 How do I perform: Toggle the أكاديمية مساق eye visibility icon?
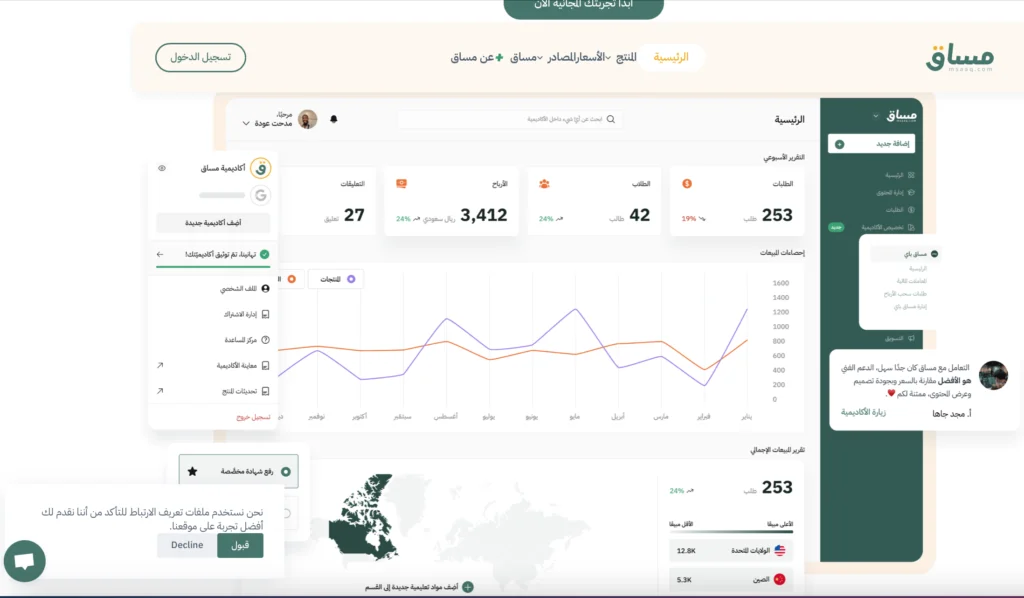162,168
